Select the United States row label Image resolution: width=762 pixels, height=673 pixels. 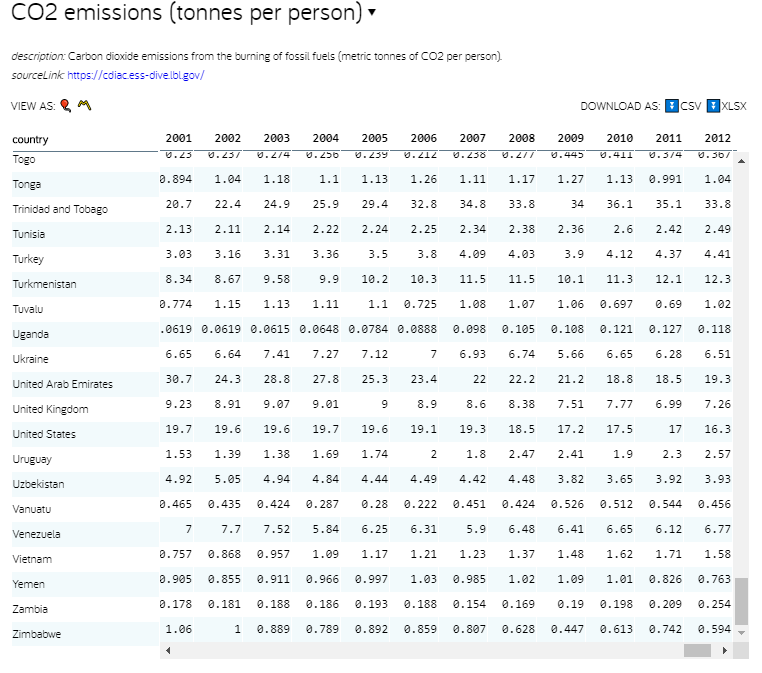(x=43, y=434)
